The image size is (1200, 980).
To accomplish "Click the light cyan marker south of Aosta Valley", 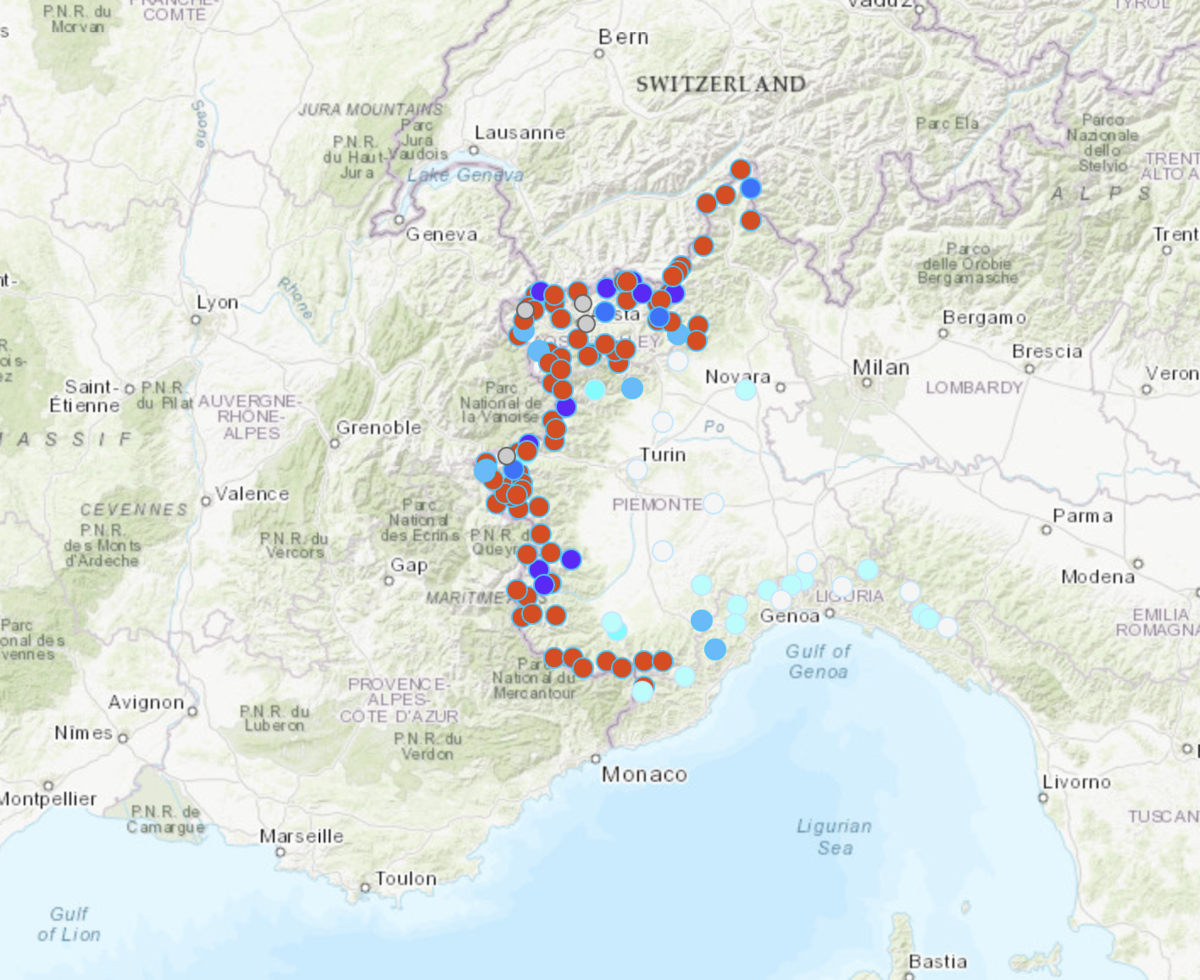I will pyautogui.click(x=595, y=389).
